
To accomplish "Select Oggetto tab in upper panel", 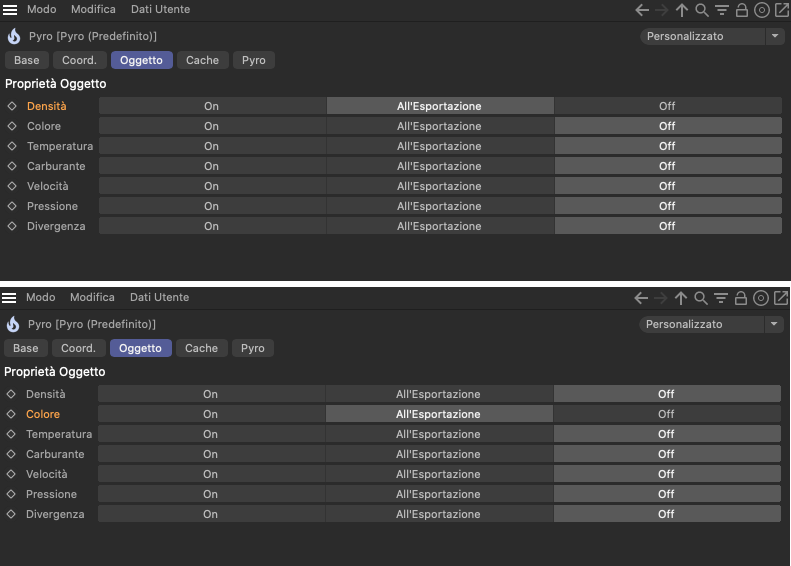I will (x=141, y=60).
